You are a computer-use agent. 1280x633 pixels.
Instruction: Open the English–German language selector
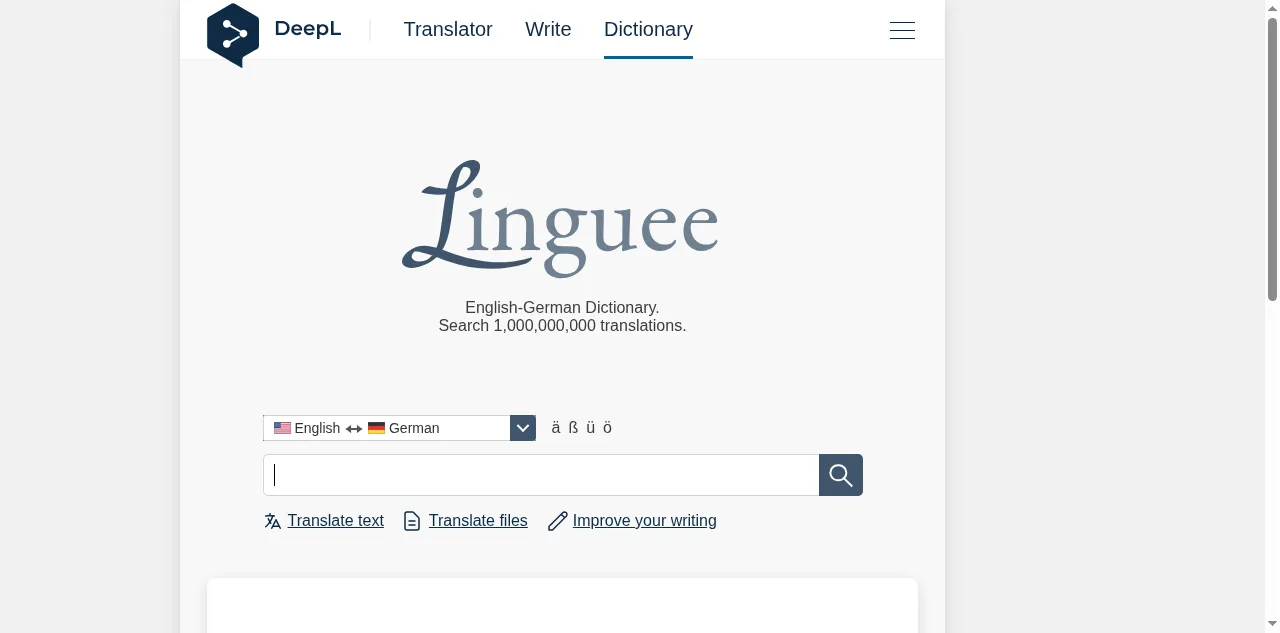click(399, 428)
